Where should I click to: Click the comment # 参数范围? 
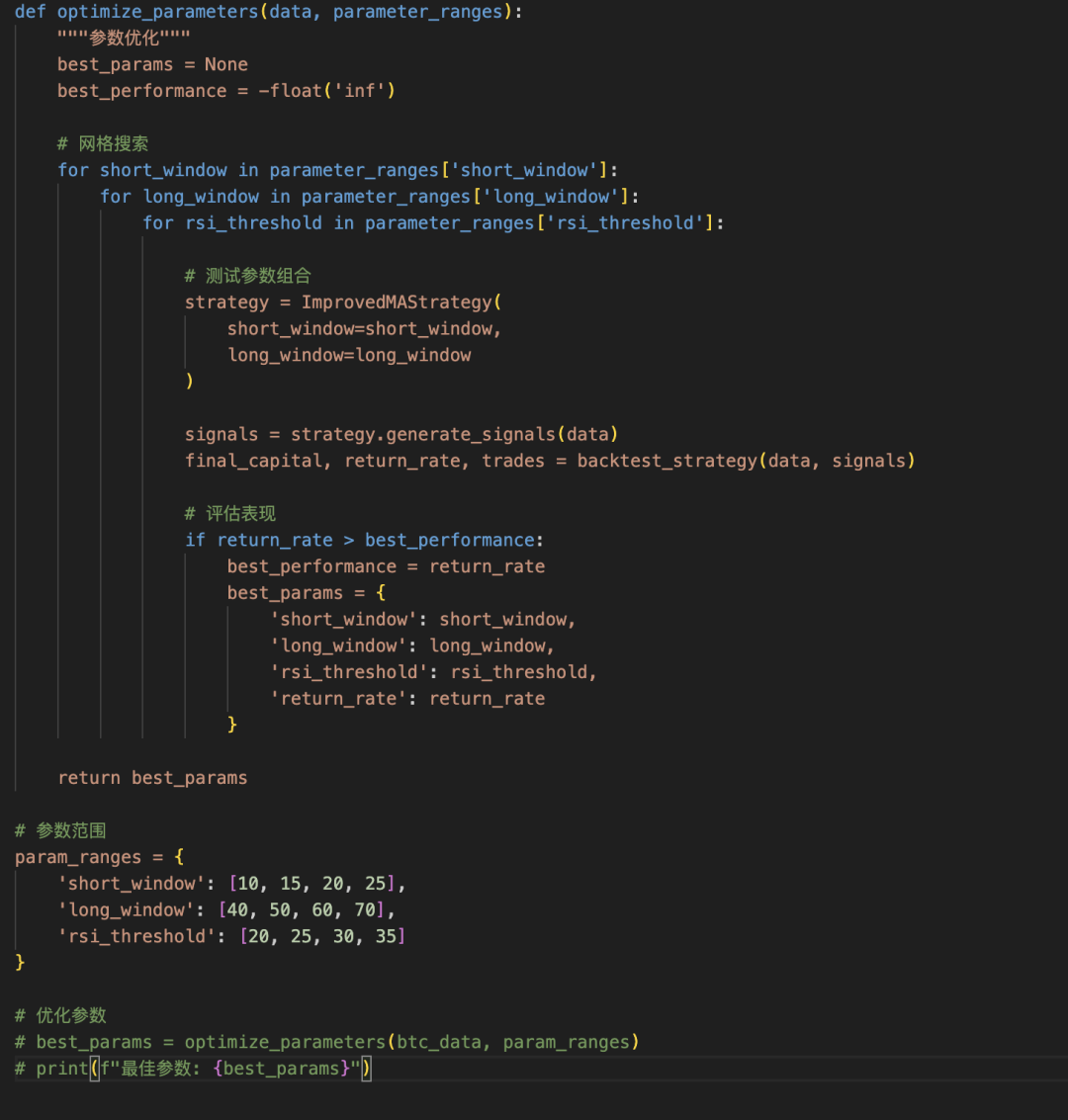60,830
